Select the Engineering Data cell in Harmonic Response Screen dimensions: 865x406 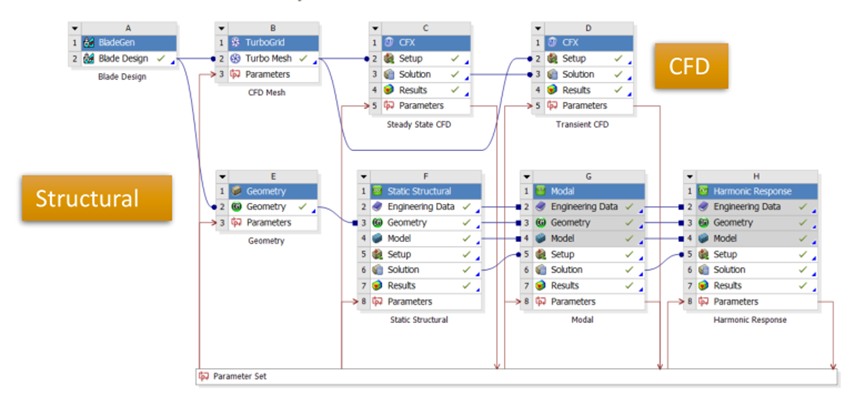click(x=756, y=207)
